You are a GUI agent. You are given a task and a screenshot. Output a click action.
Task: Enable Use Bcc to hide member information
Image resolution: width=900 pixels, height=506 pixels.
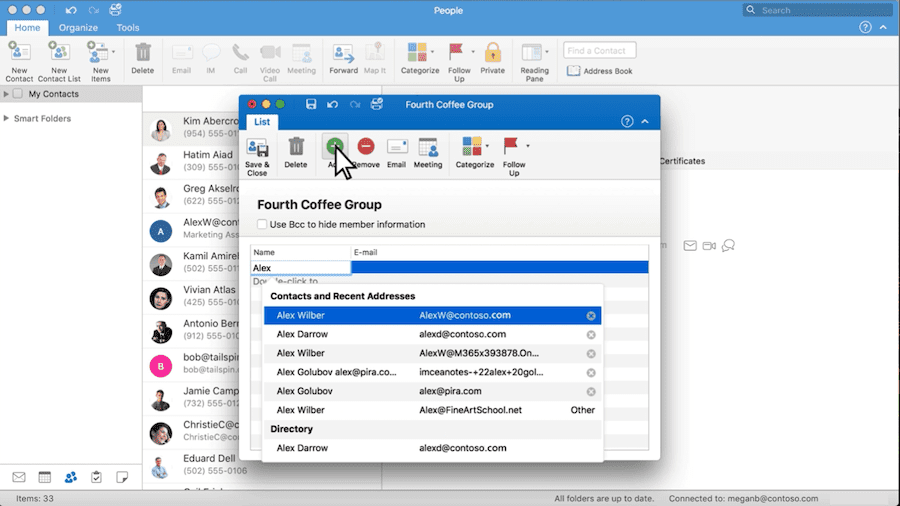coord(263,225)
